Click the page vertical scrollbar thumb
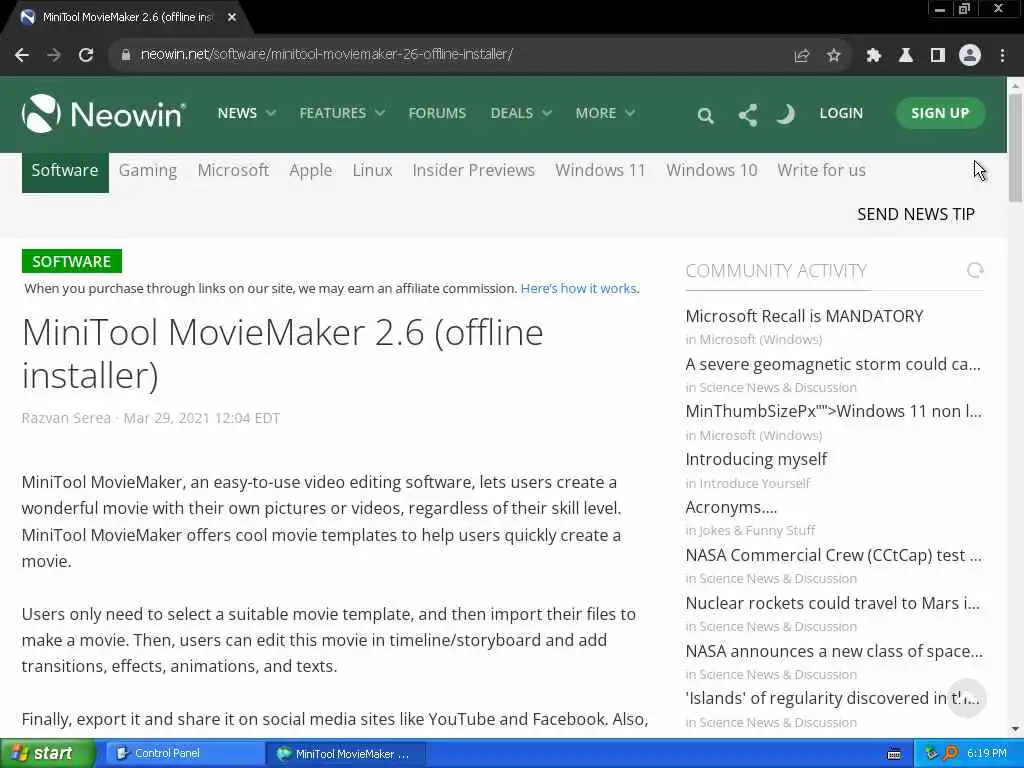Viewport: 1024px width, 768px height. pos(1015,148)
